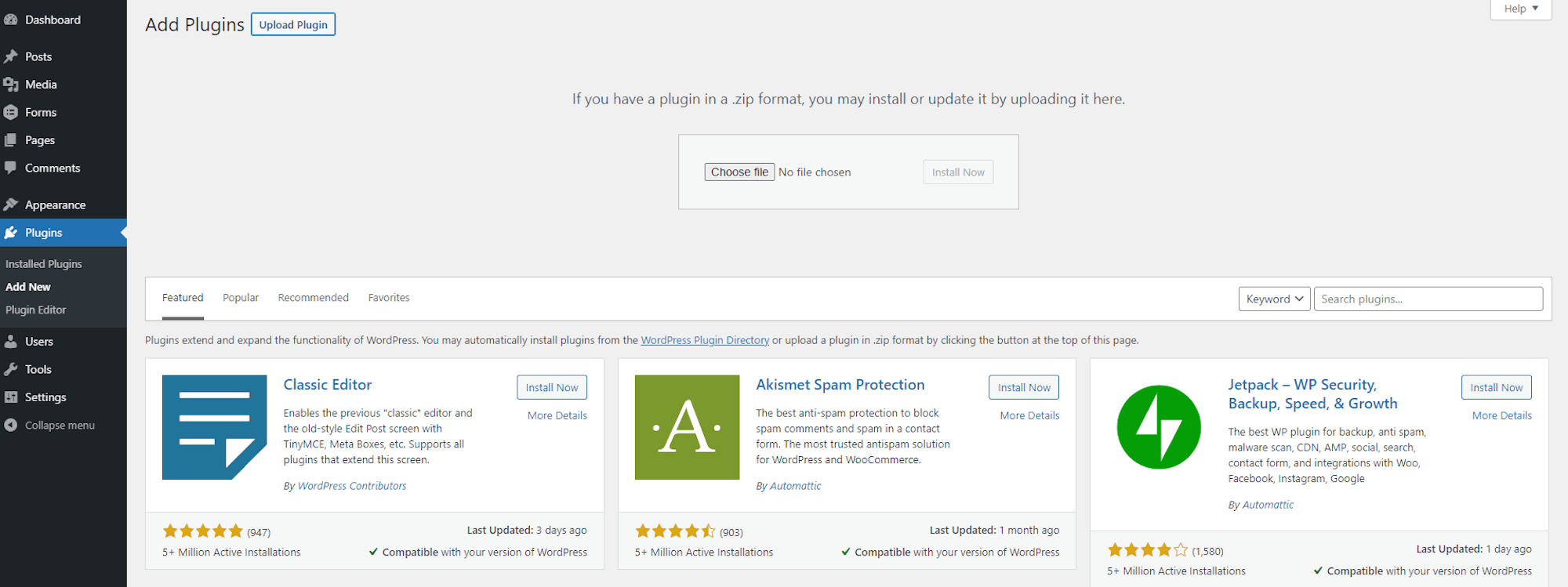The image size is (1568, 587).
Task: Open the Help dropdown tab
Action: click(1521, 9)
